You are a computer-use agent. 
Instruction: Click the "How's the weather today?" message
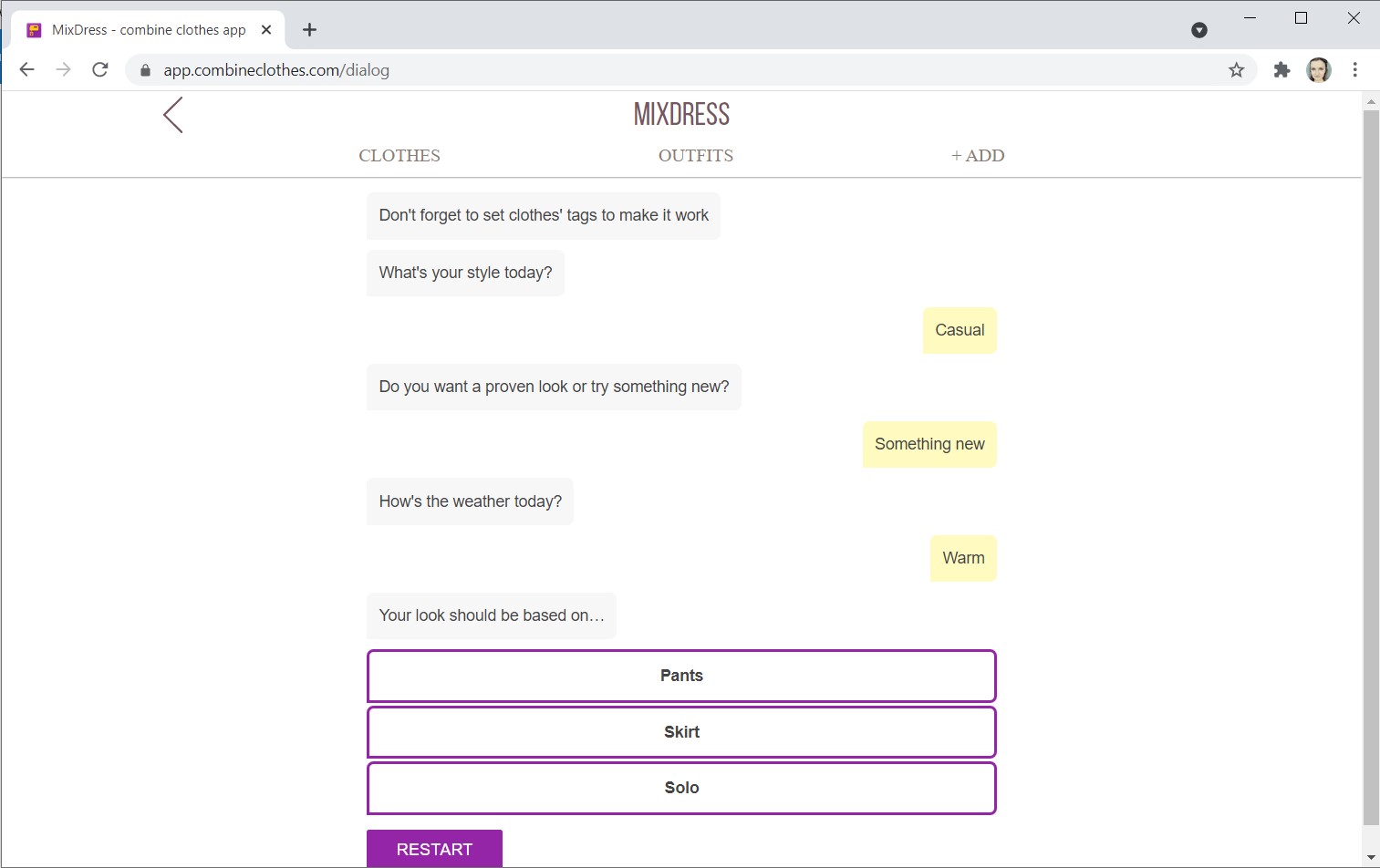coord(470,501)
